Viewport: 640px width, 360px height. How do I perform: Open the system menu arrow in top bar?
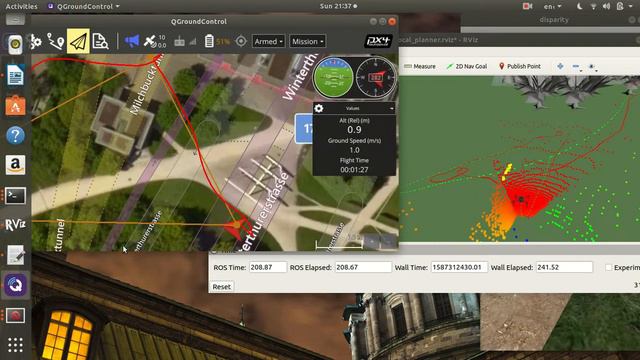point(632,6)
